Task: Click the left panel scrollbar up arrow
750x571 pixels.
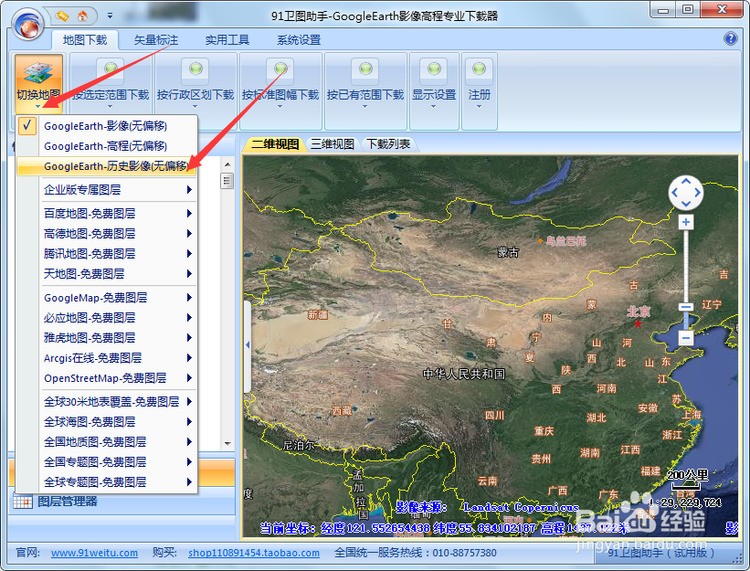Action: tap(227, 164)
